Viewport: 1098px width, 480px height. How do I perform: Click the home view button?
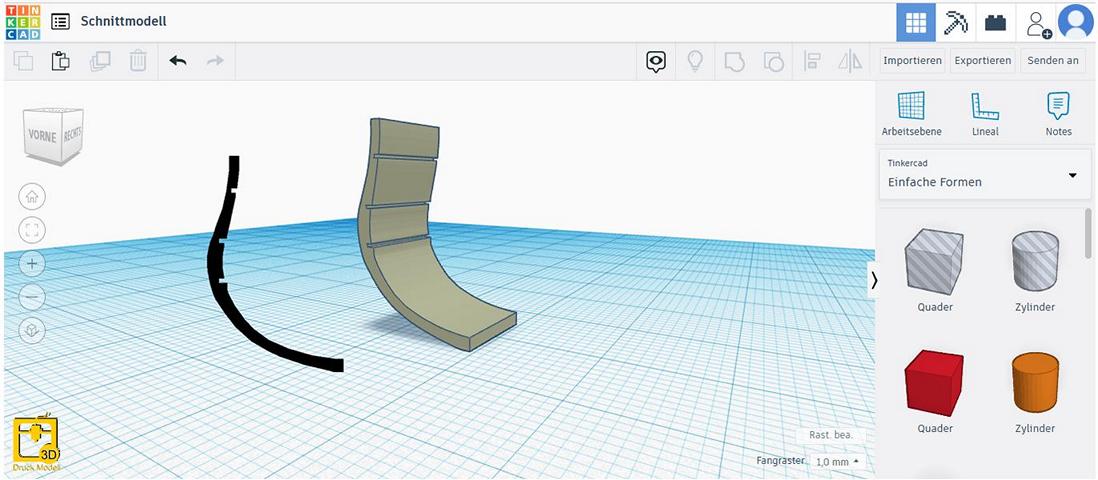tap(32, 197)
